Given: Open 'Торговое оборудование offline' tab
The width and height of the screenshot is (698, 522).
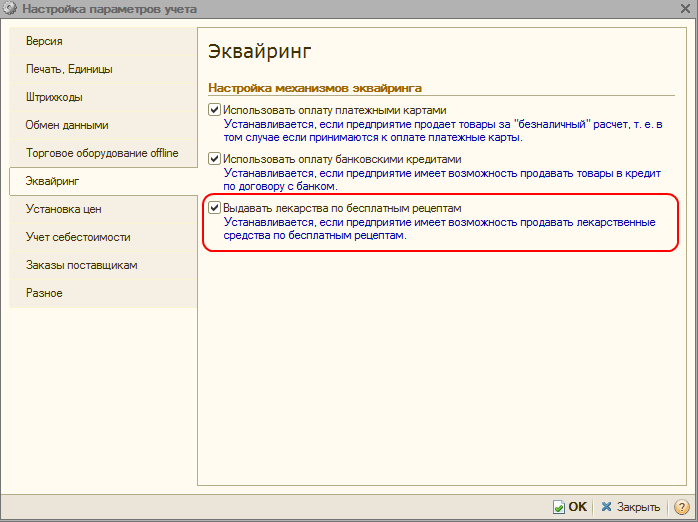Looking at the screenshot, I should (x=101, y=153).
